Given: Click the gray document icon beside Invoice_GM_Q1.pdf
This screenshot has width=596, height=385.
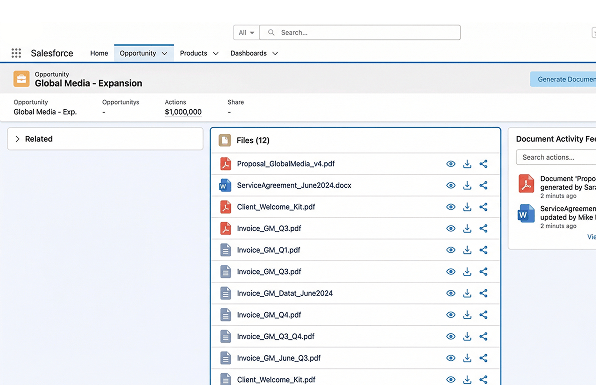Looking at the screenshot, I should pos(226,250).
